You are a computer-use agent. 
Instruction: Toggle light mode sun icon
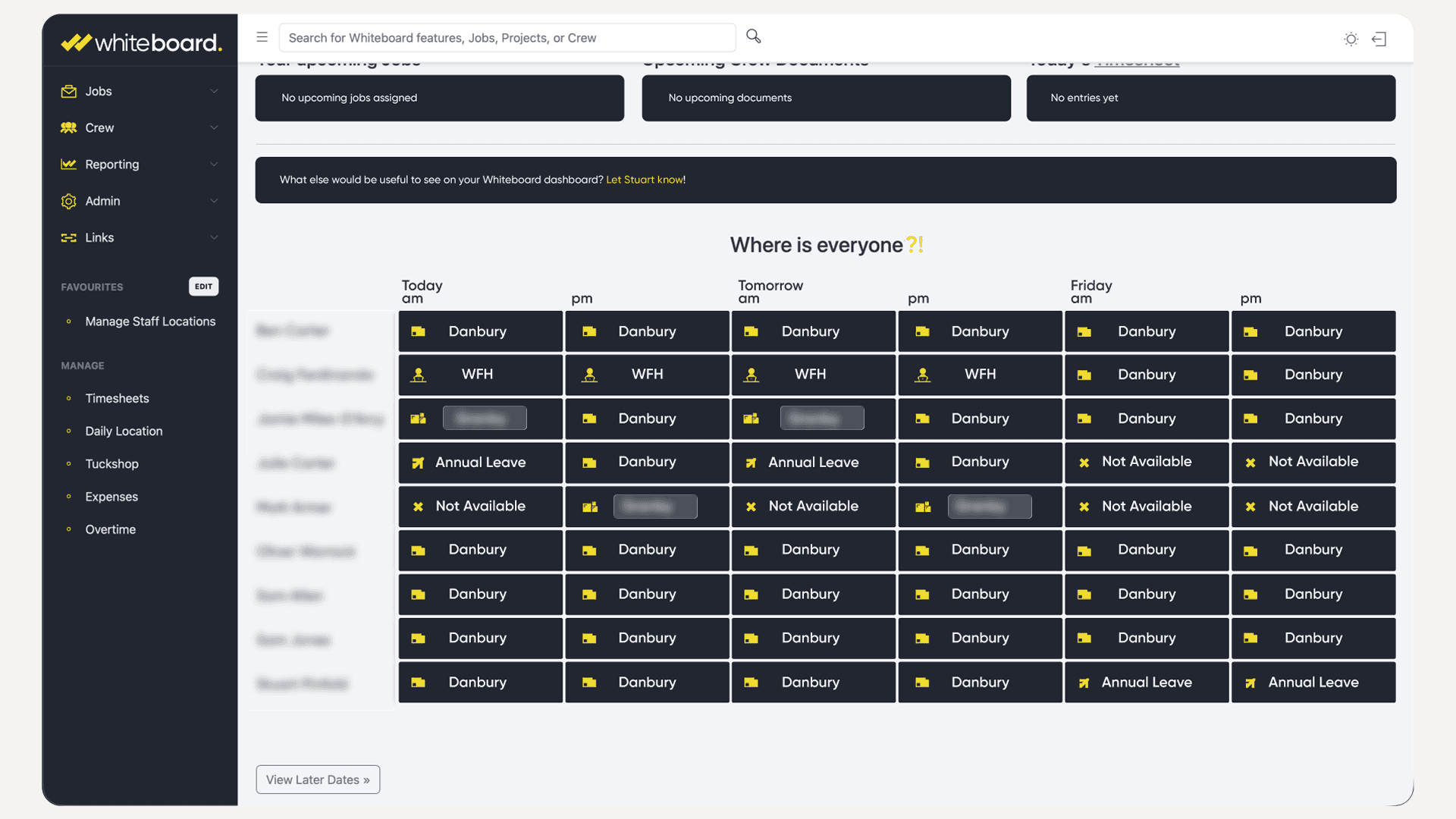point(1351,39)
